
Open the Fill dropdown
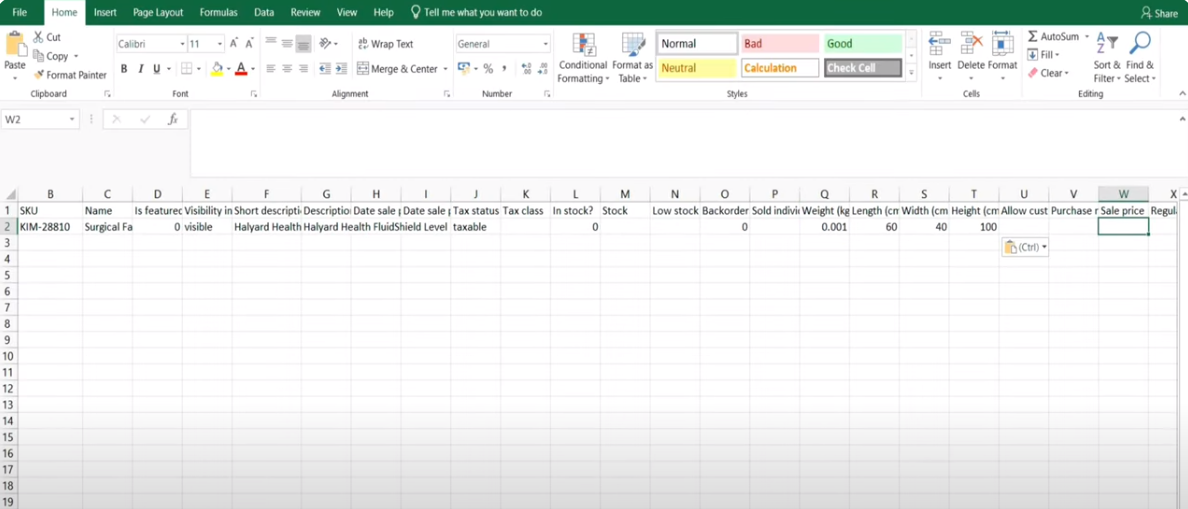pos(1043,55)
